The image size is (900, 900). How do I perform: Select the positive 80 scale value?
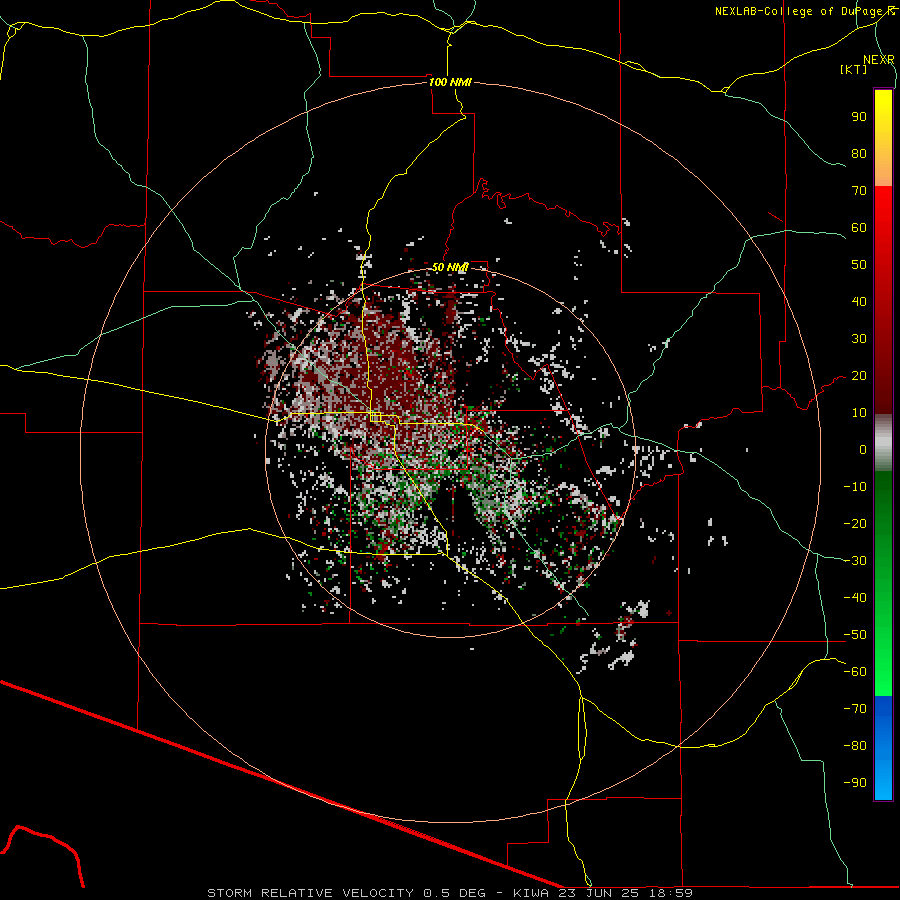[x=859, y=153]
